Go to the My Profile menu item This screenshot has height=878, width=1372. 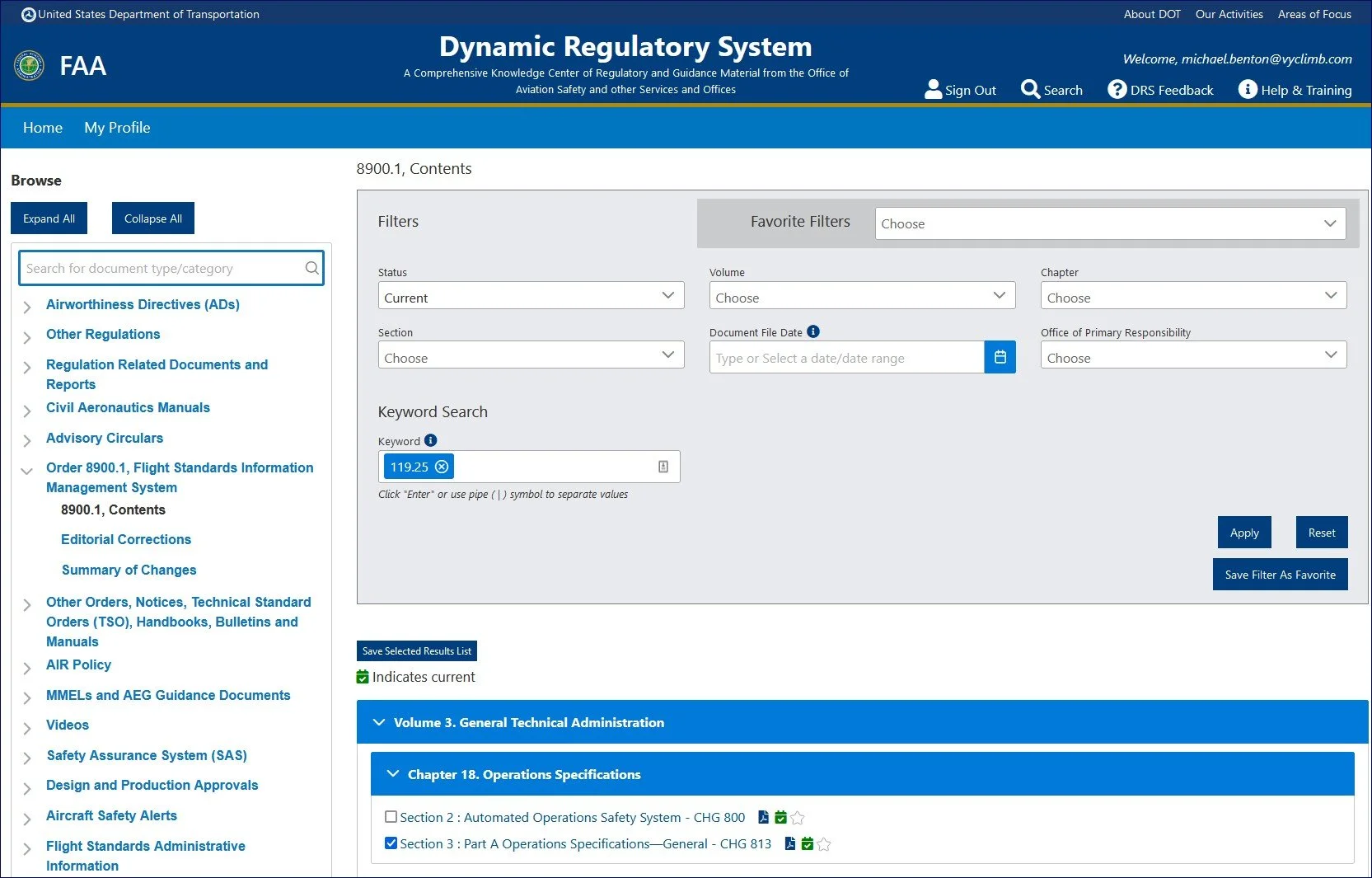[117, 128]
